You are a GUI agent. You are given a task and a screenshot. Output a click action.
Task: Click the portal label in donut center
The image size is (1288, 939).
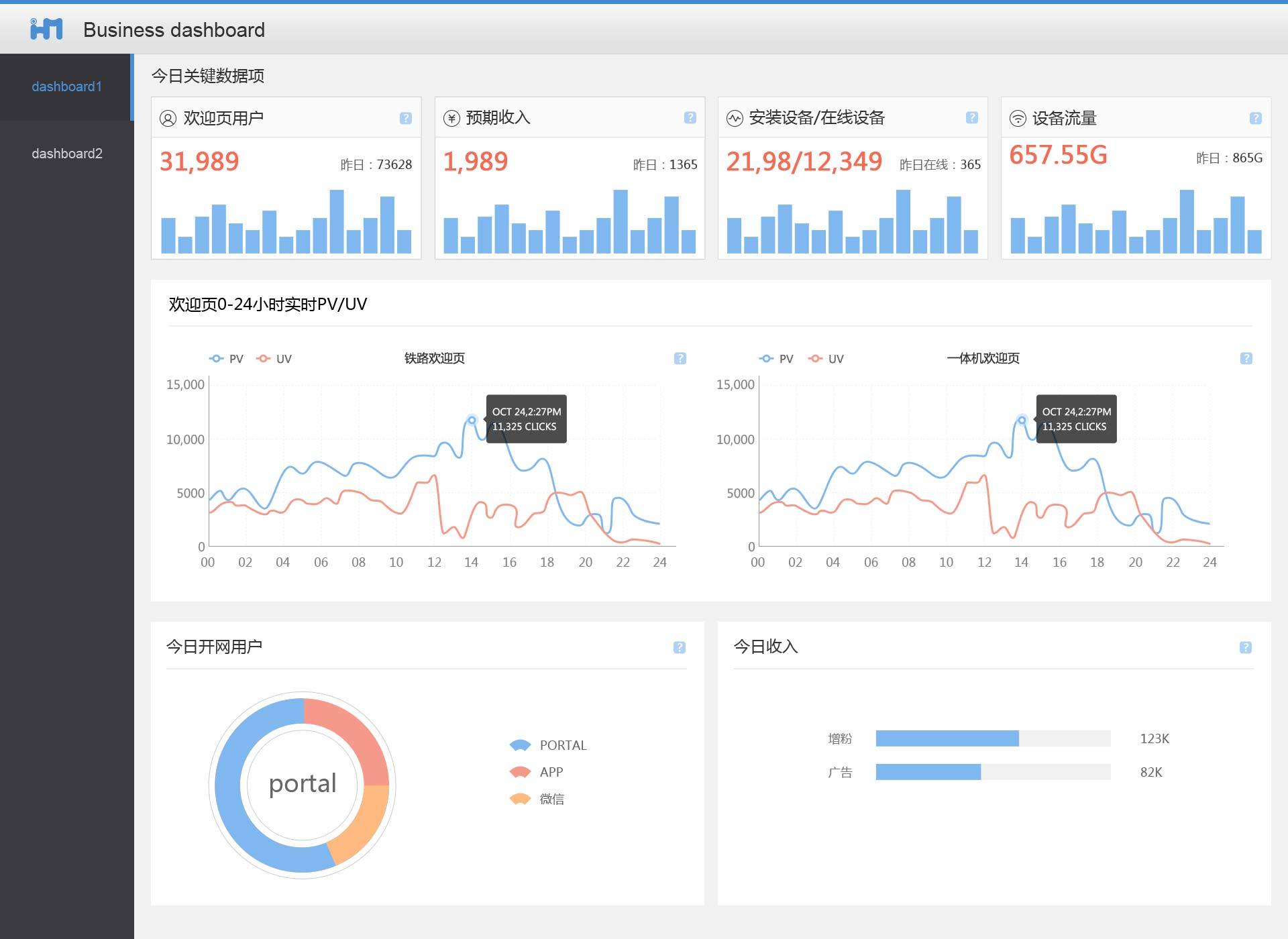(x=303, y=784)
